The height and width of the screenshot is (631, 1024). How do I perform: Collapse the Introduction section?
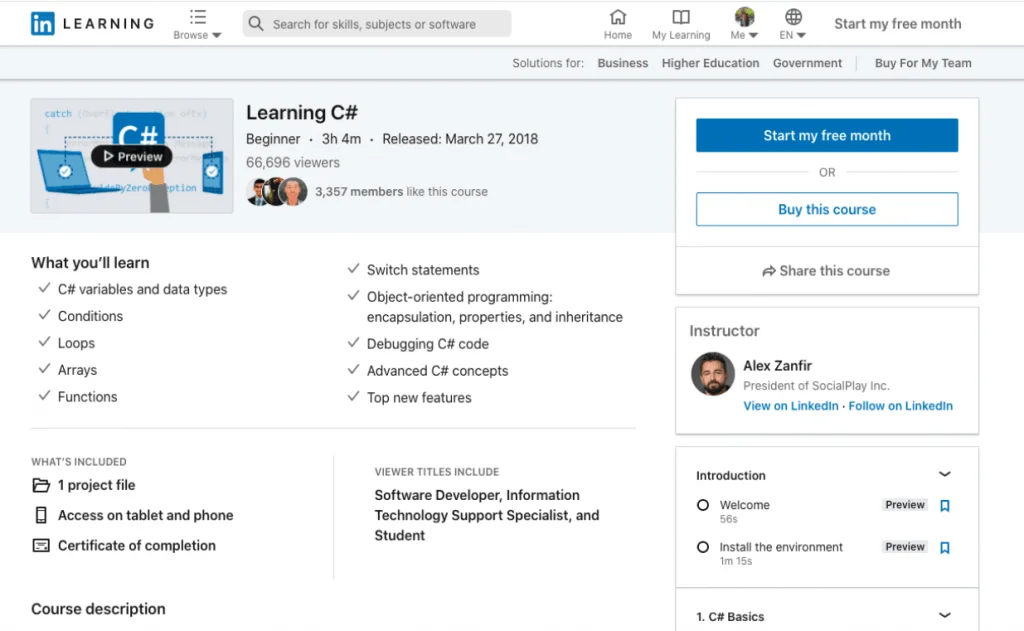pos(944,475)
